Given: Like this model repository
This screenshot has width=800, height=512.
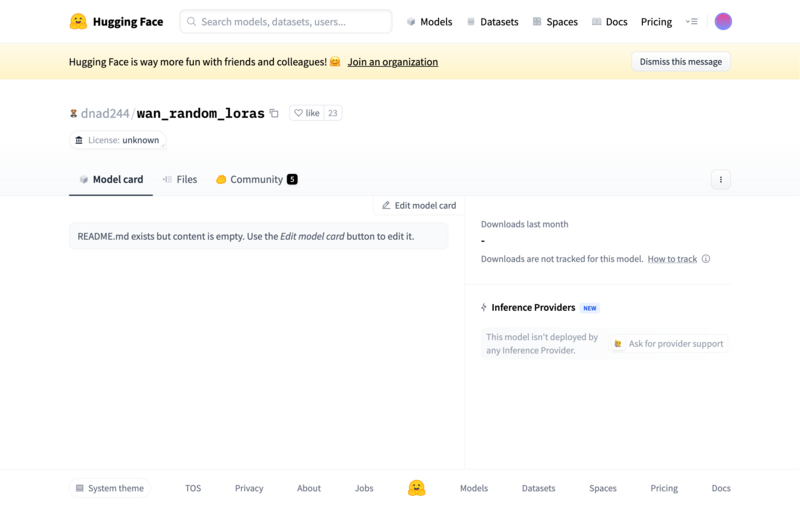Looking at the screenshot, I should click(x=307, y=113).
